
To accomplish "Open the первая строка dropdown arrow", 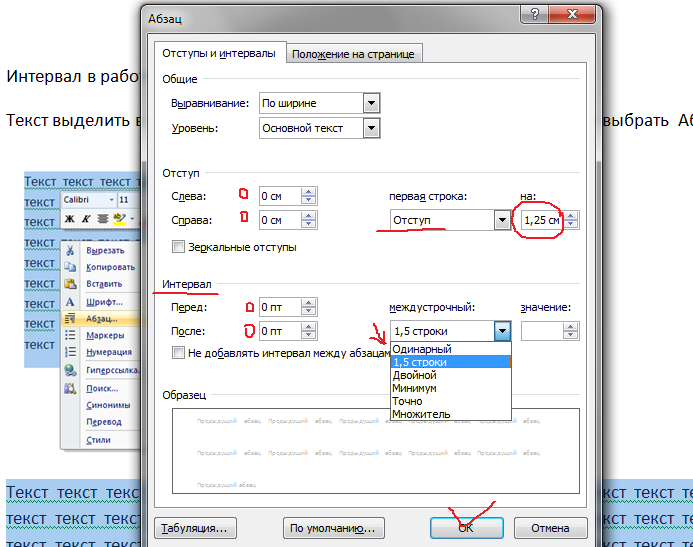I will pos(502,220).
